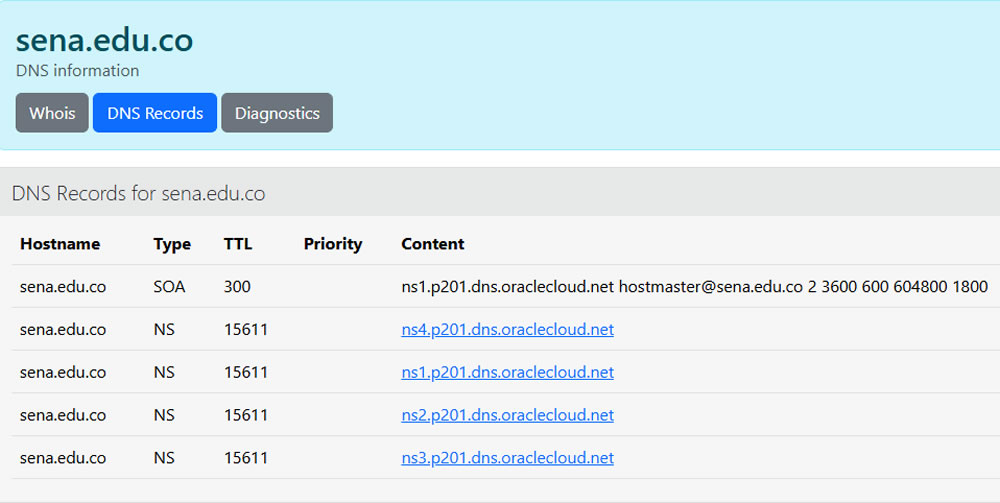Click the TTL column header
The width and height of the screenshot is (1000, 503).
[238, 244]
